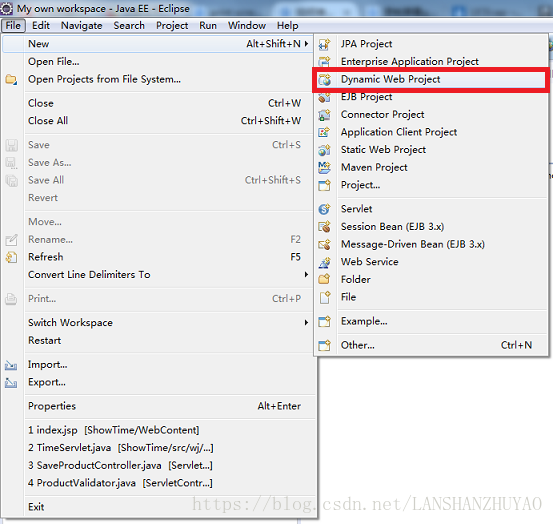Select Application Client Project entry

pyautogui.click(x=431, y=132)
